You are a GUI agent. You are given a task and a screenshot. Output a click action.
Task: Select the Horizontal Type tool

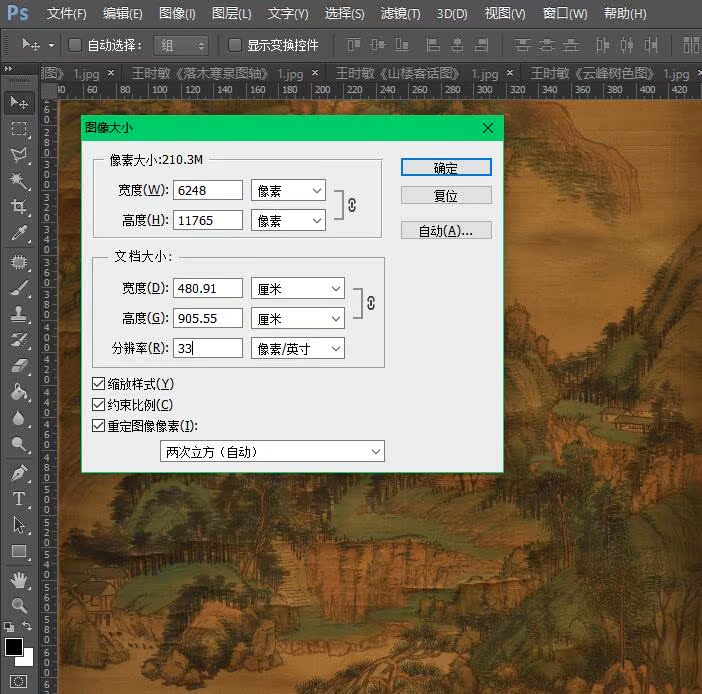coord(19,498)
